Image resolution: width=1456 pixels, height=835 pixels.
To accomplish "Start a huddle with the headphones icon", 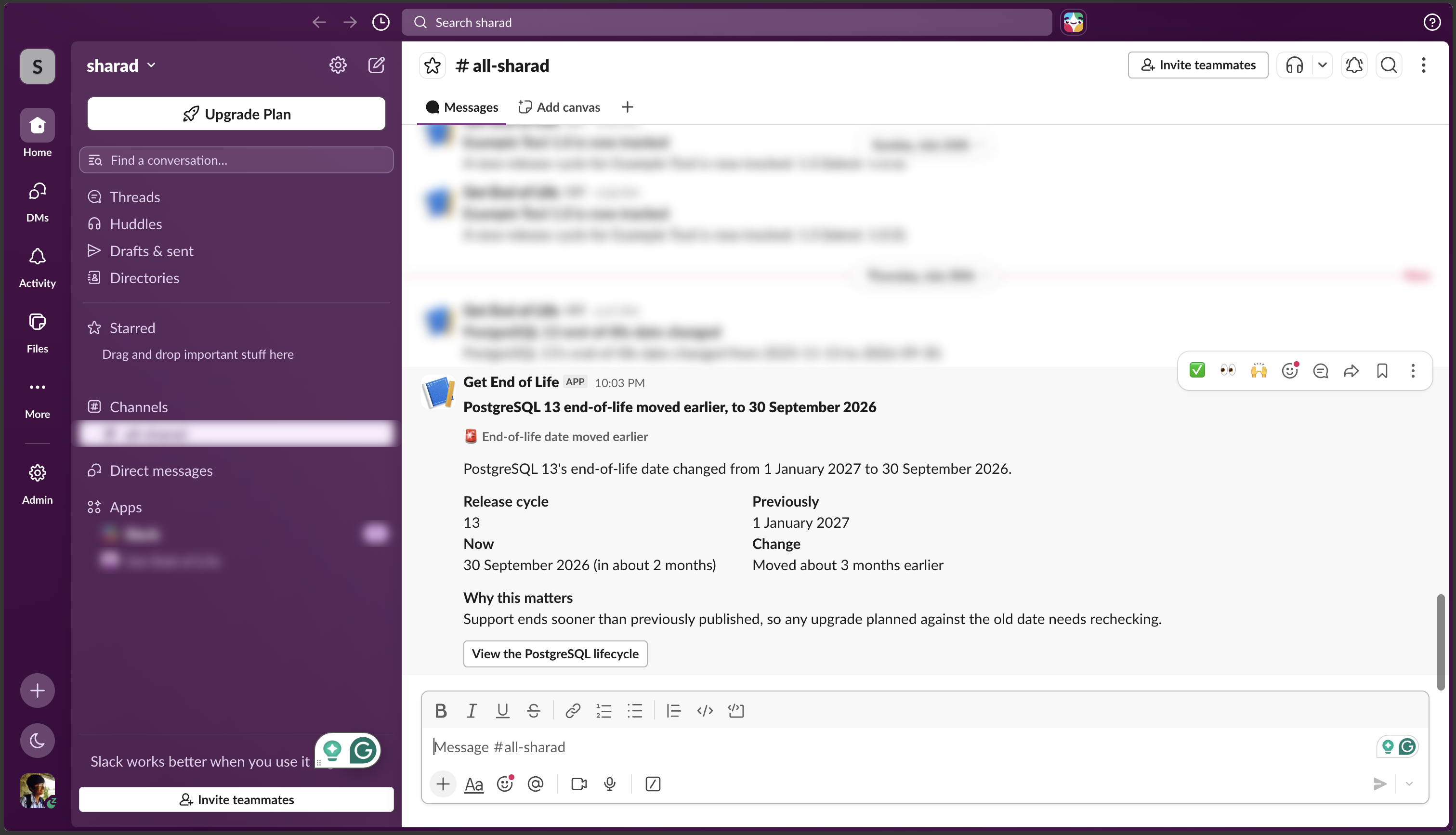I will [x=1294, y=65].
